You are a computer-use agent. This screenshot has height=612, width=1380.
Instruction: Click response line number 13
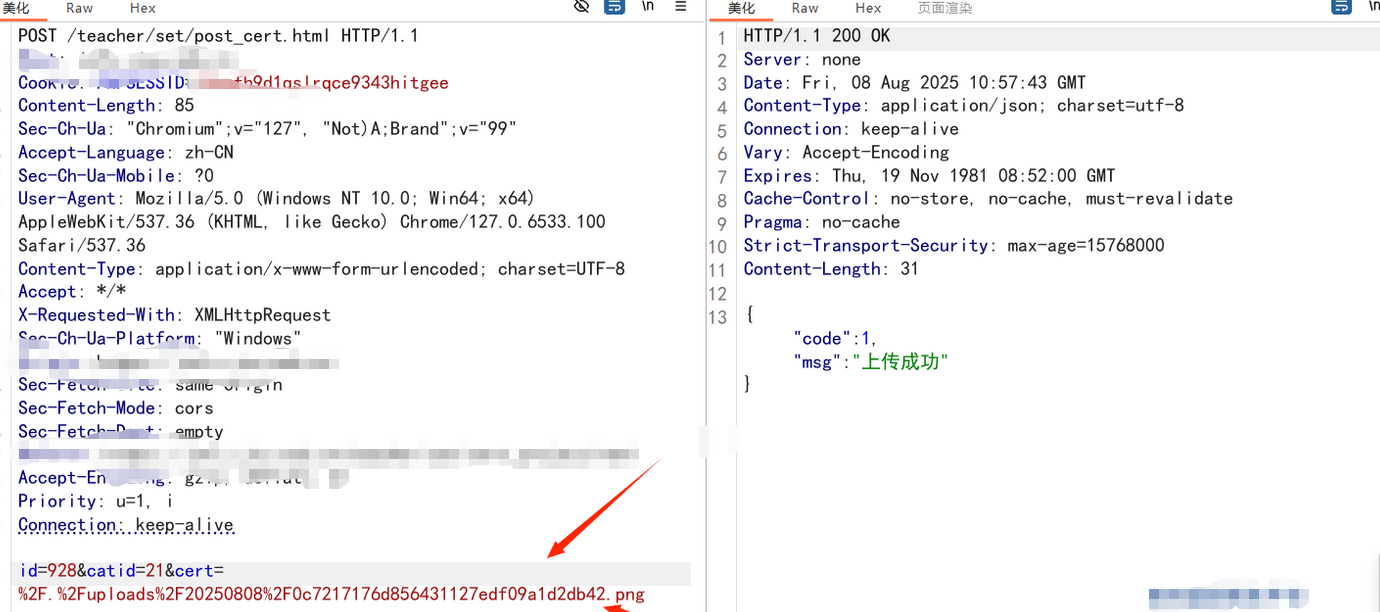point(717,316)
